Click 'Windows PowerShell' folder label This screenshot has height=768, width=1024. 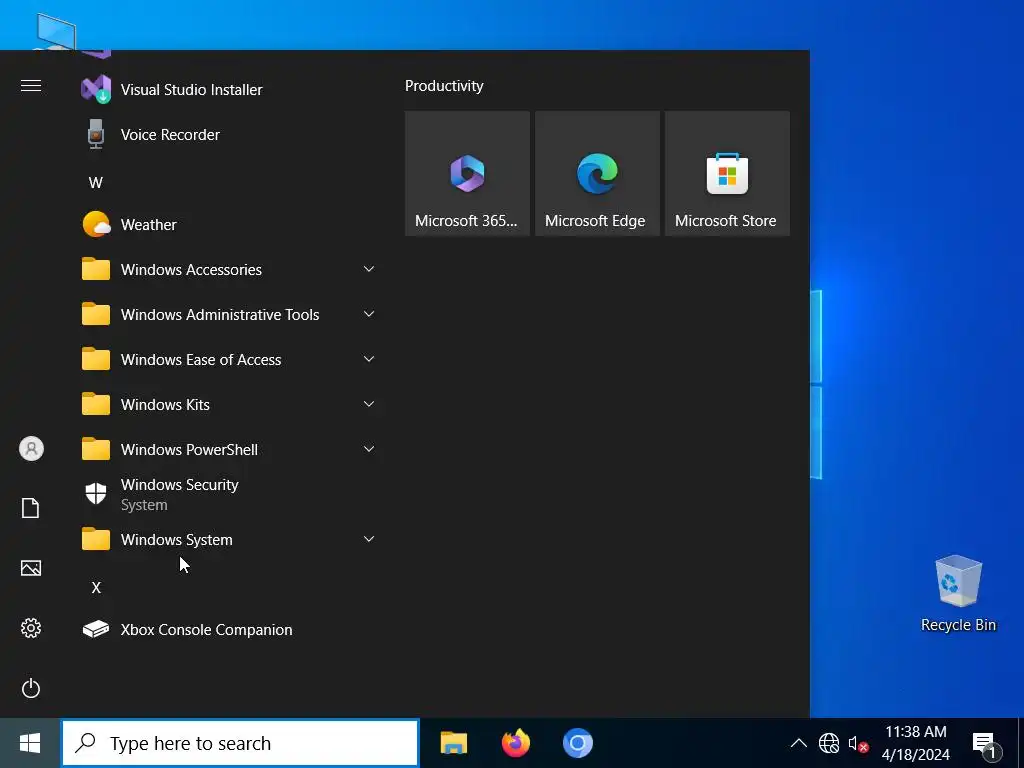point(189,450)
